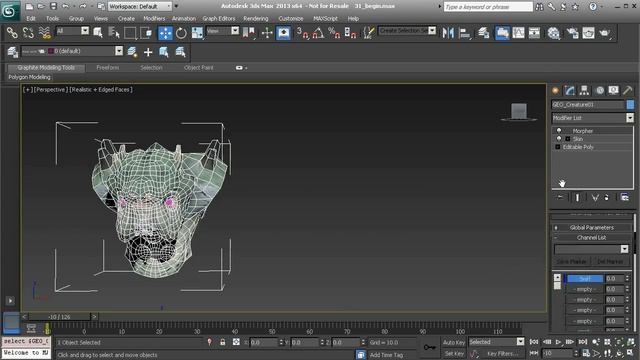Image resolution: width=640 pixels, height=360 pixels.
Task: Toggle the Morpher modifier lightbulb
Action: click(559, 131)
